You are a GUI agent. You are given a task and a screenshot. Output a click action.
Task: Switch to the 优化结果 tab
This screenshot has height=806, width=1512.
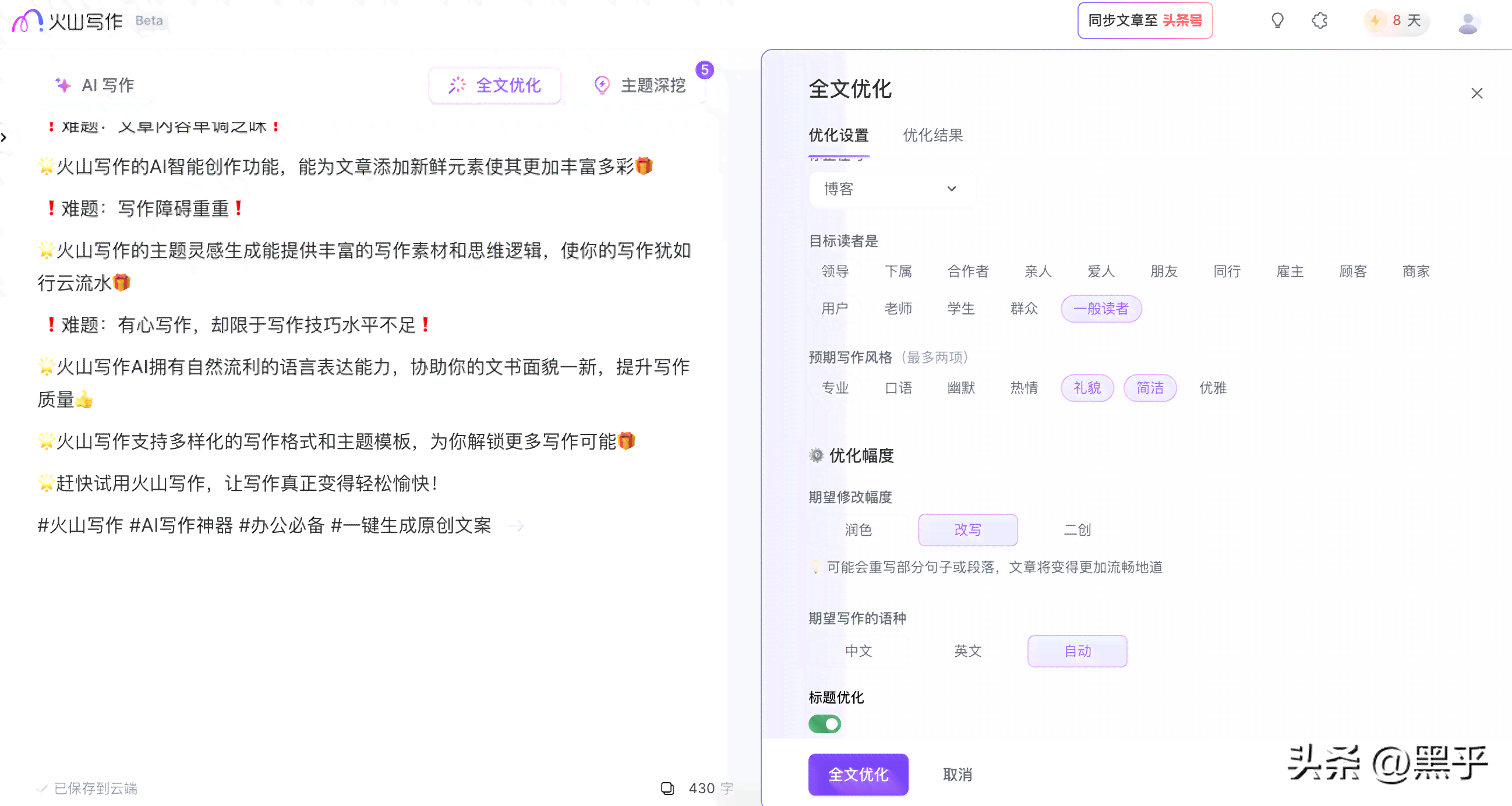(x=932, y=136)
